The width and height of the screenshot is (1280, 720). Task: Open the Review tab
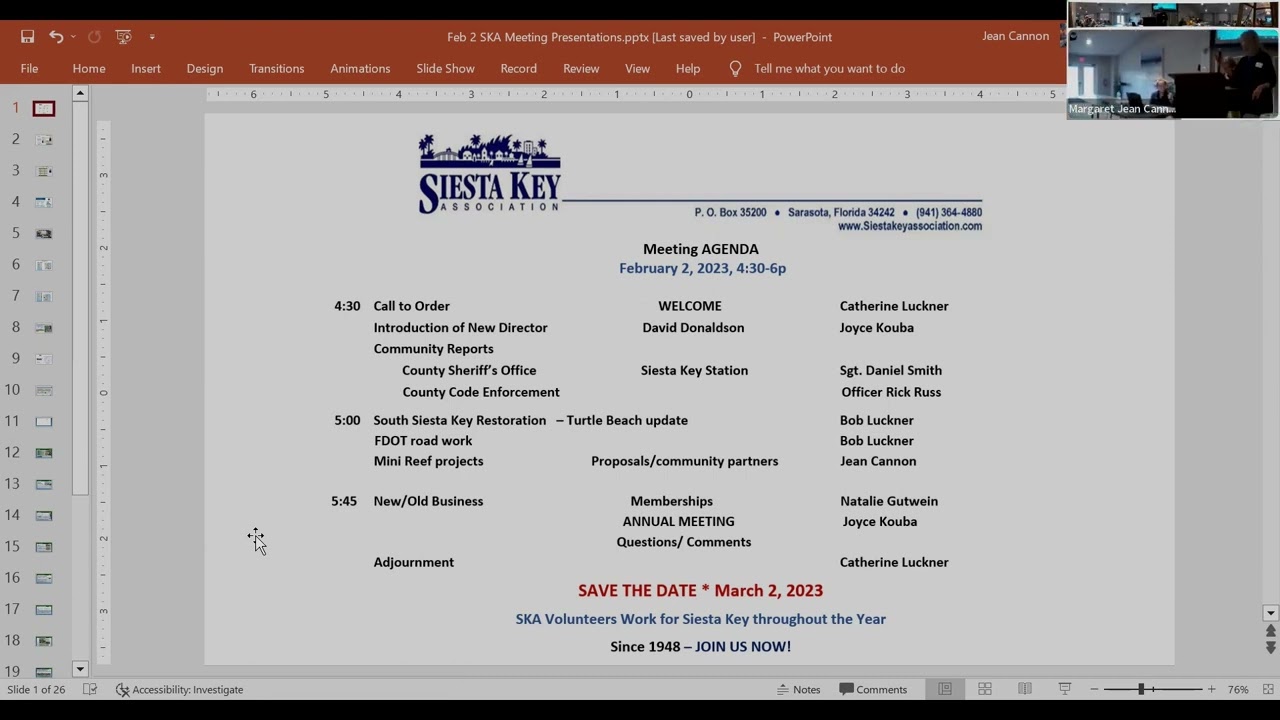(581, 69)
